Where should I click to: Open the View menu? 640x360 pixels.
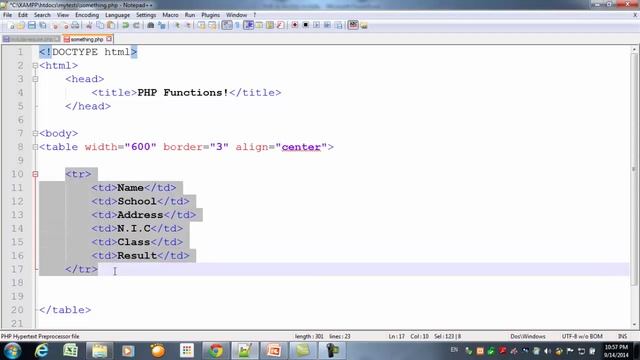click(x=62, y=15)
